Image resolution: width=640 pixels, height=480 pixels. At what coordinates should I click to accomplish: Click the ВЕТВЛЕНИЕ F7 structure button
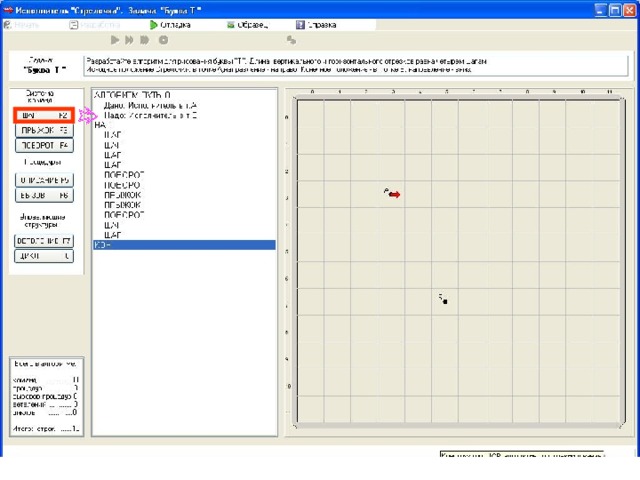(44, 241)
